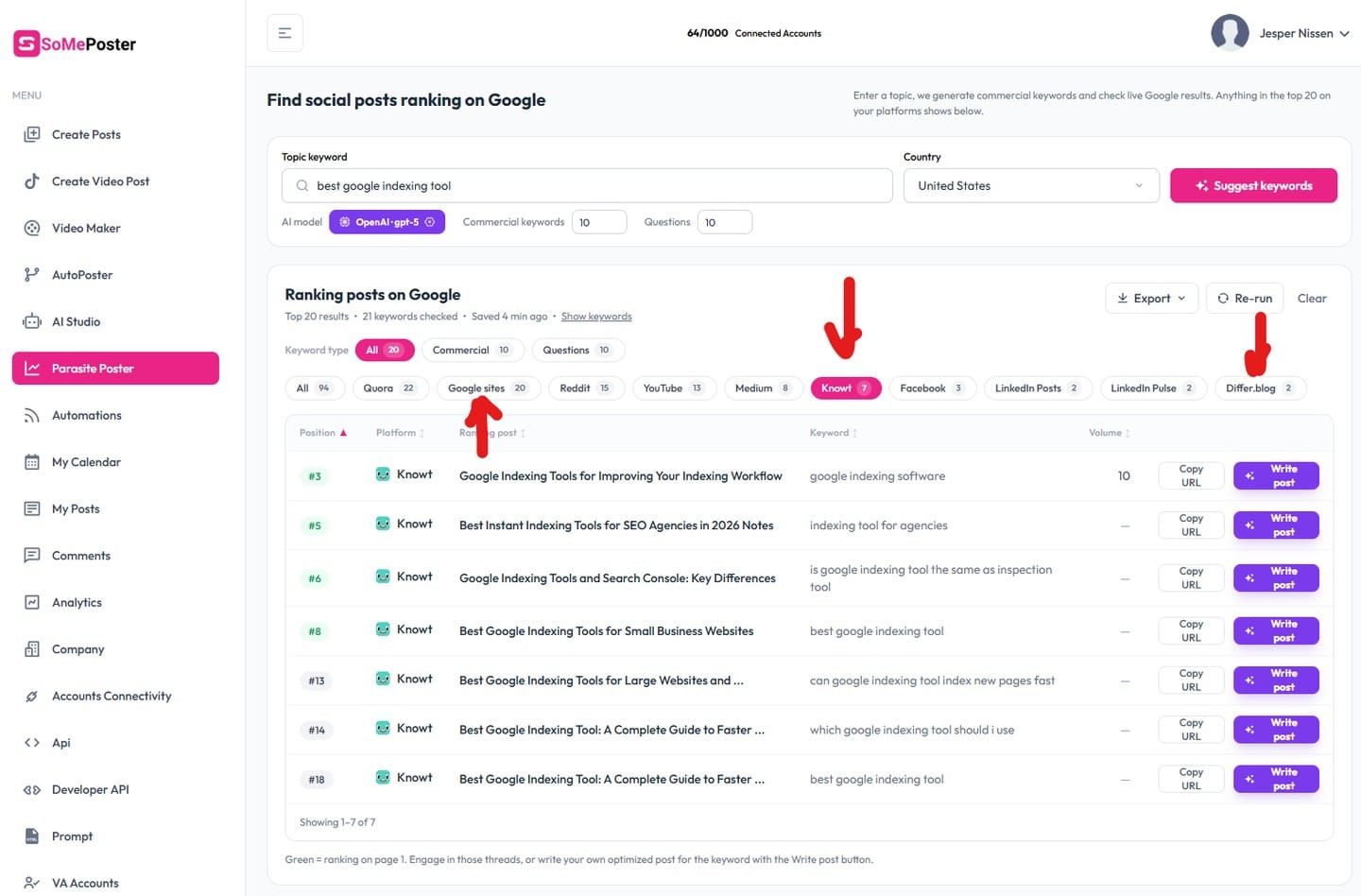The width and height of the screenshot is (1361, 896).
Task: Focus the Topic keyword search field
Action: (587, 185)
